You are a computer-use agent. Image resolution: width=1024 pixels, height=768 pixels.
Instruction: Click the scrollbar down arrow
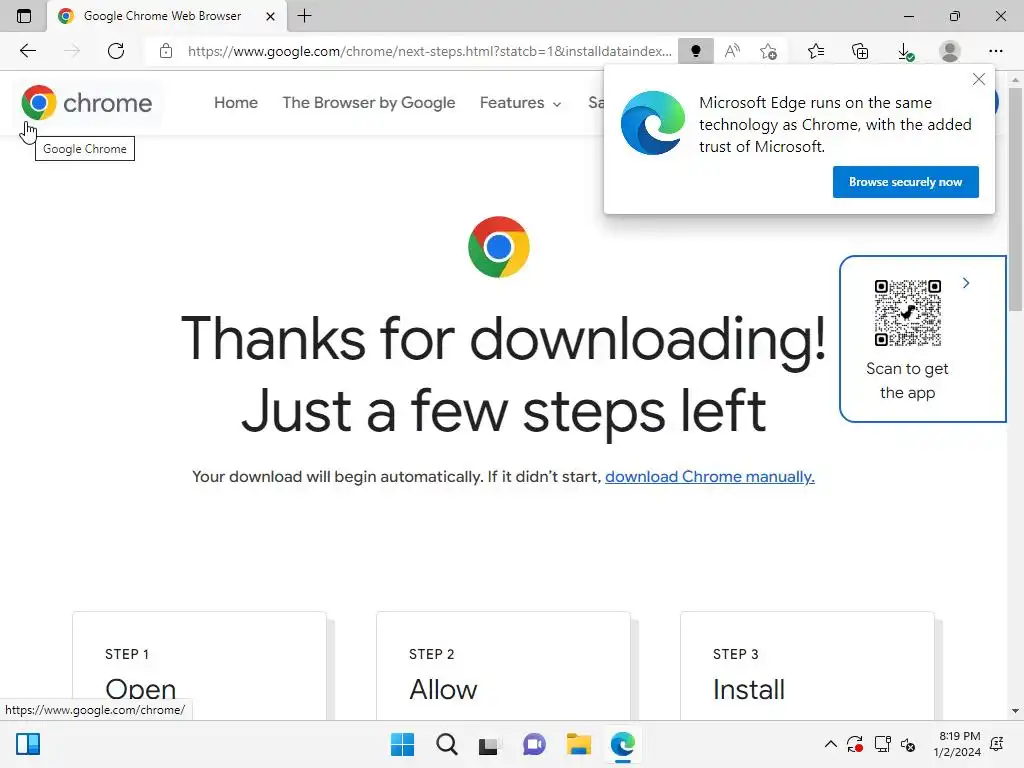point(1015,711)
